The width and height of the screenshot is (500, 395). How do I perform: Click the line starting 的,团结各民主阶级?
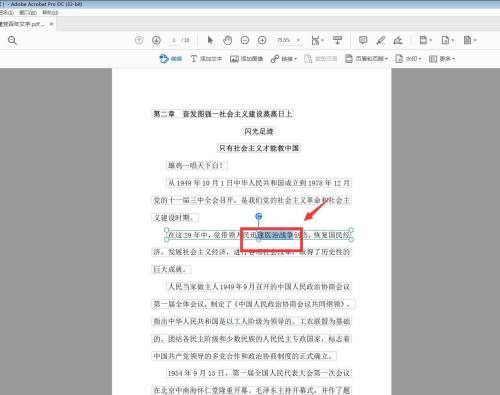pos(252,339)
